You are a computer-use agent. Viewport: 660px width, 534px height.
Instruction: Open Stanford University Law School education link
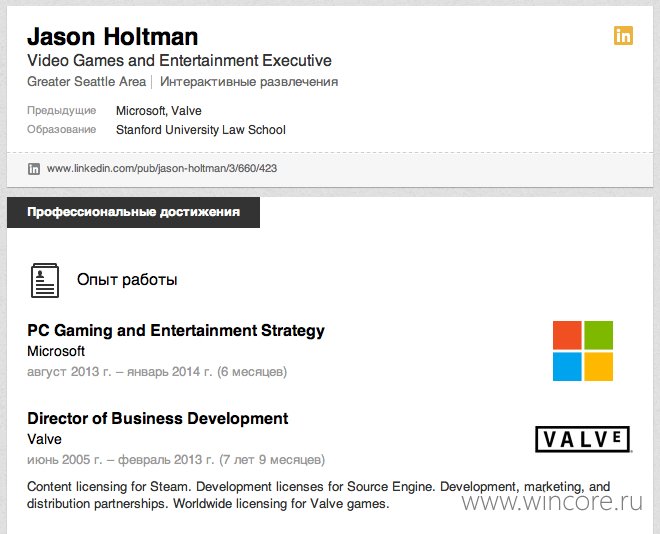point(201,130)
